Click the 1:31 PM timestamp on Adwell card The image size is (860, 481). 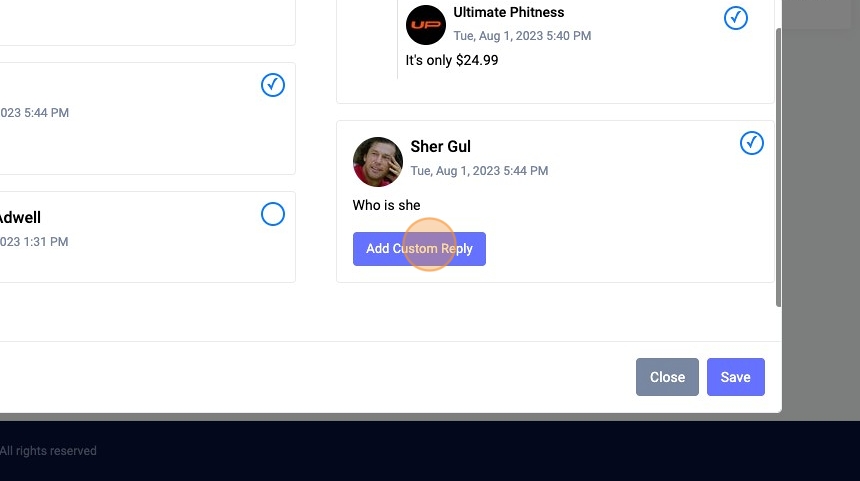(34, 241)
